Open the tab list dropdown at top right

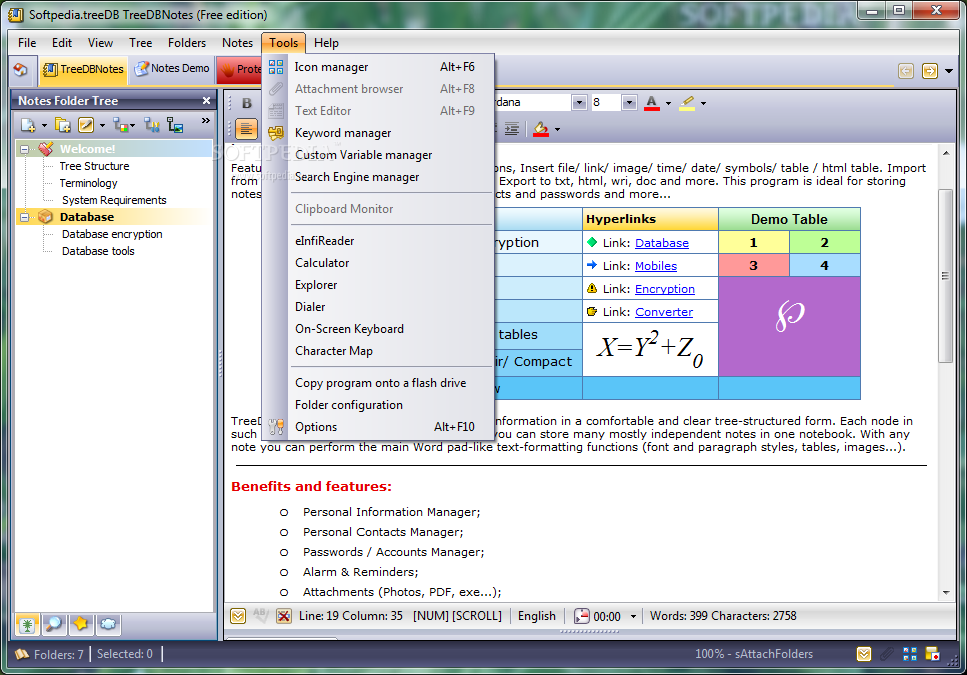pos(949,71)
